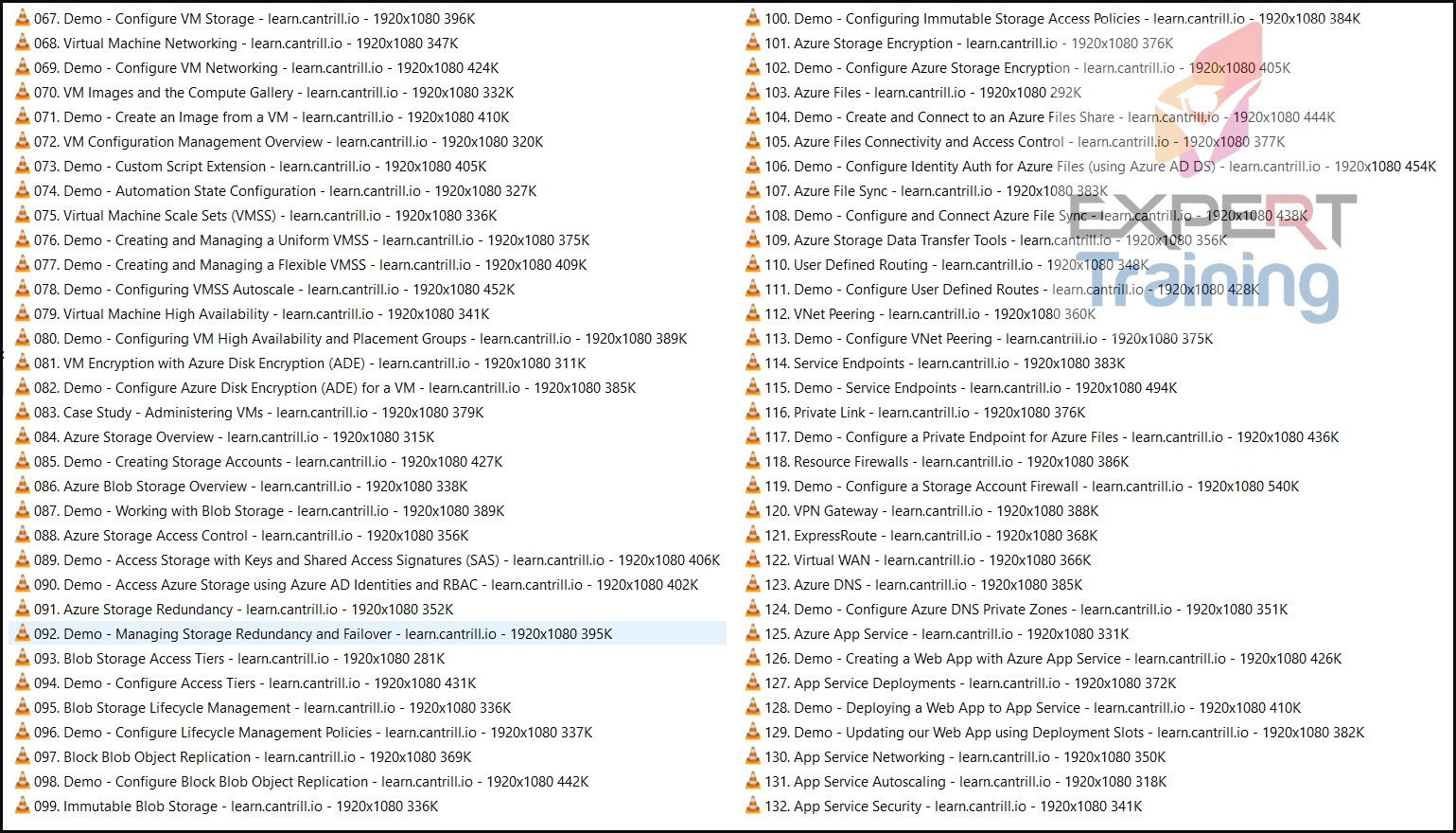Screen dimensions: 1456x833
Task: Click VLC icon for 067 Configure VM Storage
Action: [x=23, y=18]
